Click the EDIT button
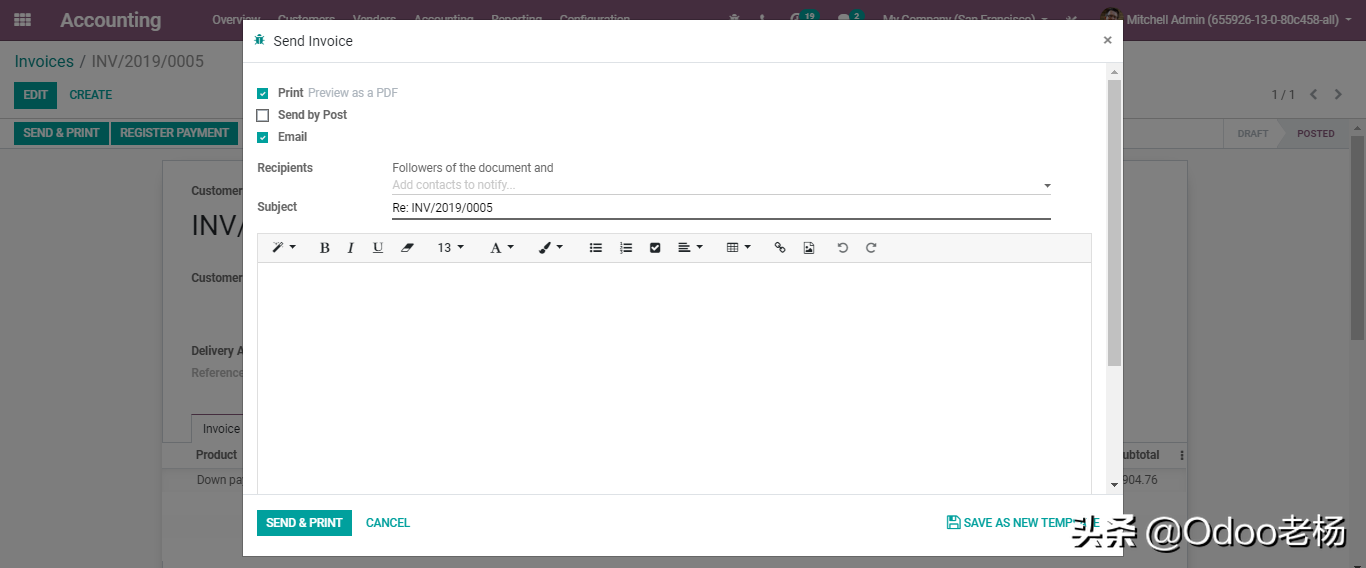Screen dimensions: 1366x568 point(35,95)
